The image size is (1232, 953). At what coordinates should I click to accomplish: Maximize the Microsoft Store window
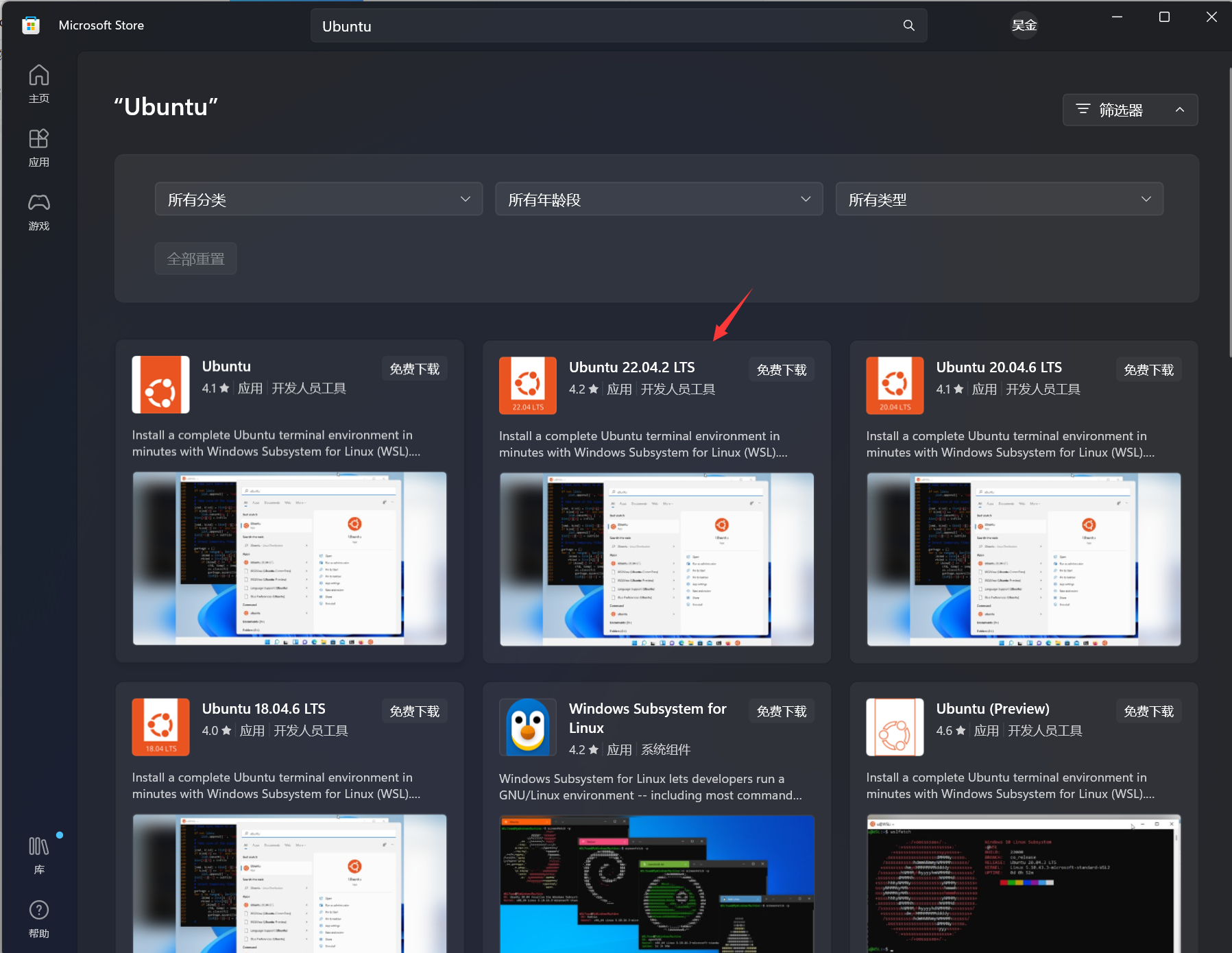click(x=1164, y=17)
